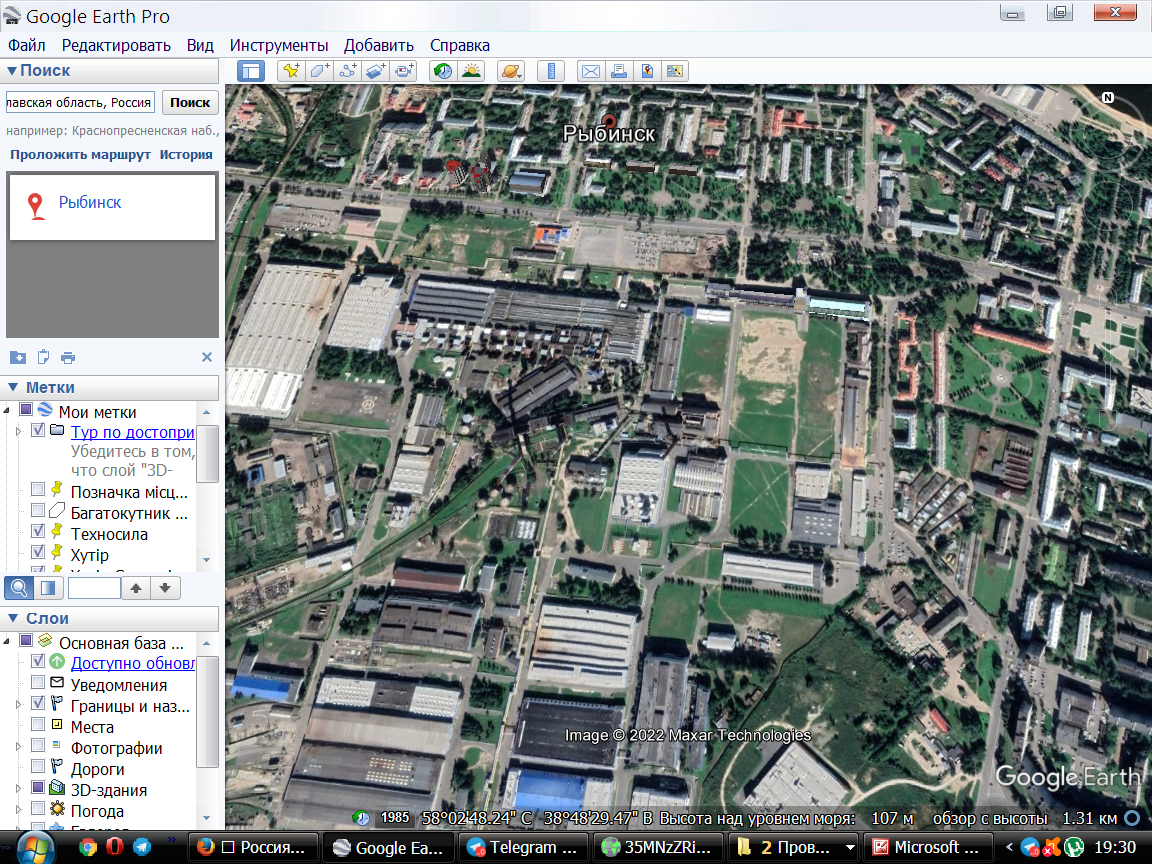The image size is (1152, 864).
Task: Open the Добавить menu
Action: [x=378, y=46]
